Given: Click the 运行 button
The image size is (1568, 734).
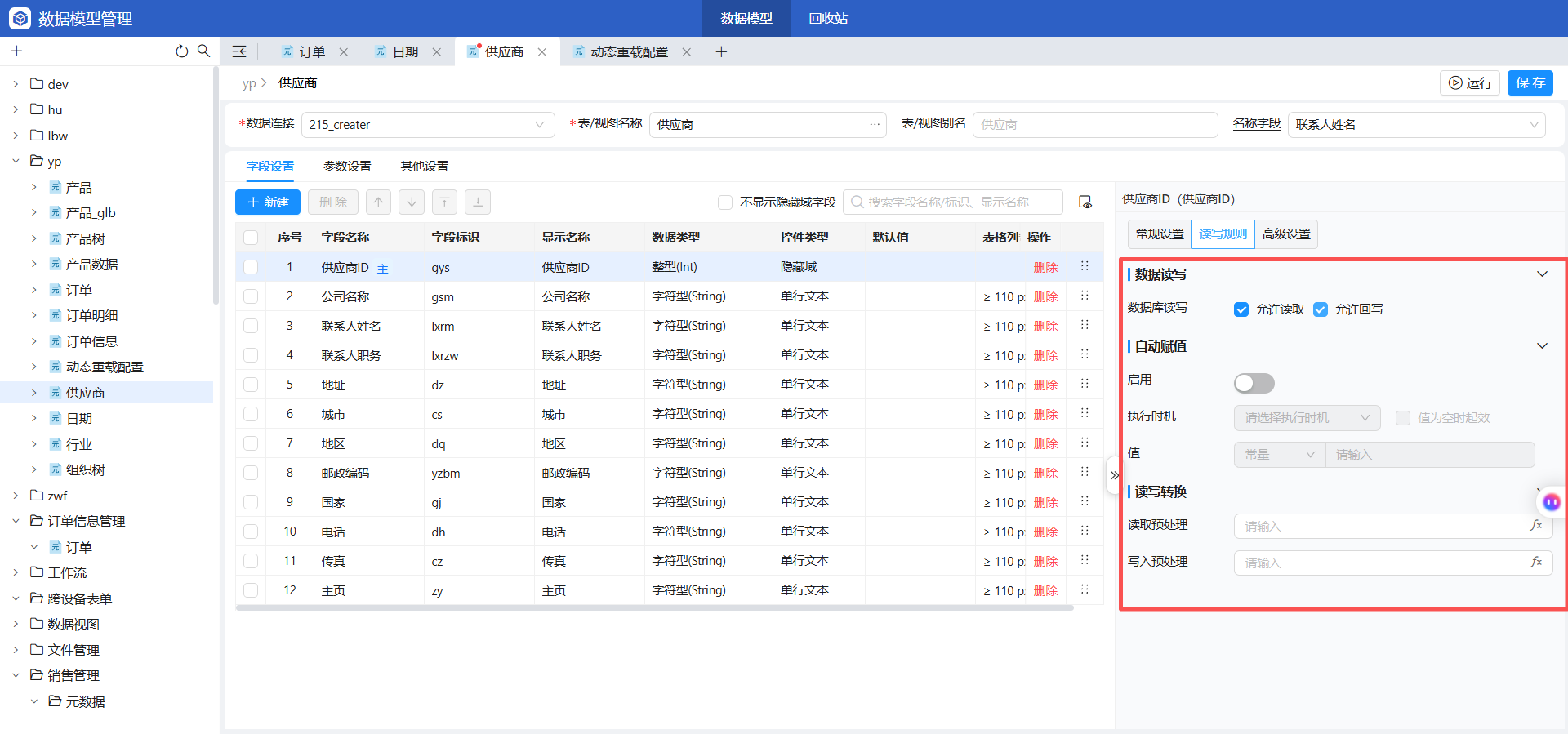Looking at the screenshot, I should (1470, 82).
